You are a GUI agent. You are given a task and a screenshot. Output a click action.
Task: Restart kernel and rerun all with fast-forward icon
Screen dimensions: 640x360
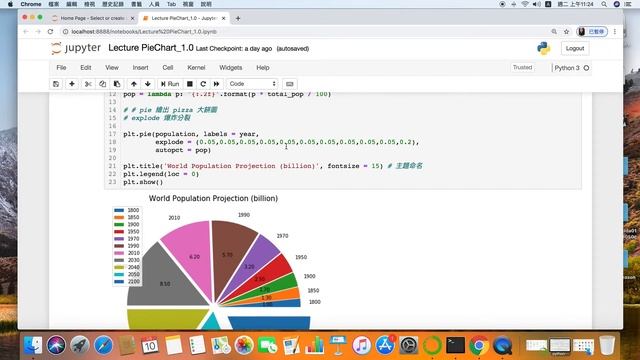(x=216, y=84)
